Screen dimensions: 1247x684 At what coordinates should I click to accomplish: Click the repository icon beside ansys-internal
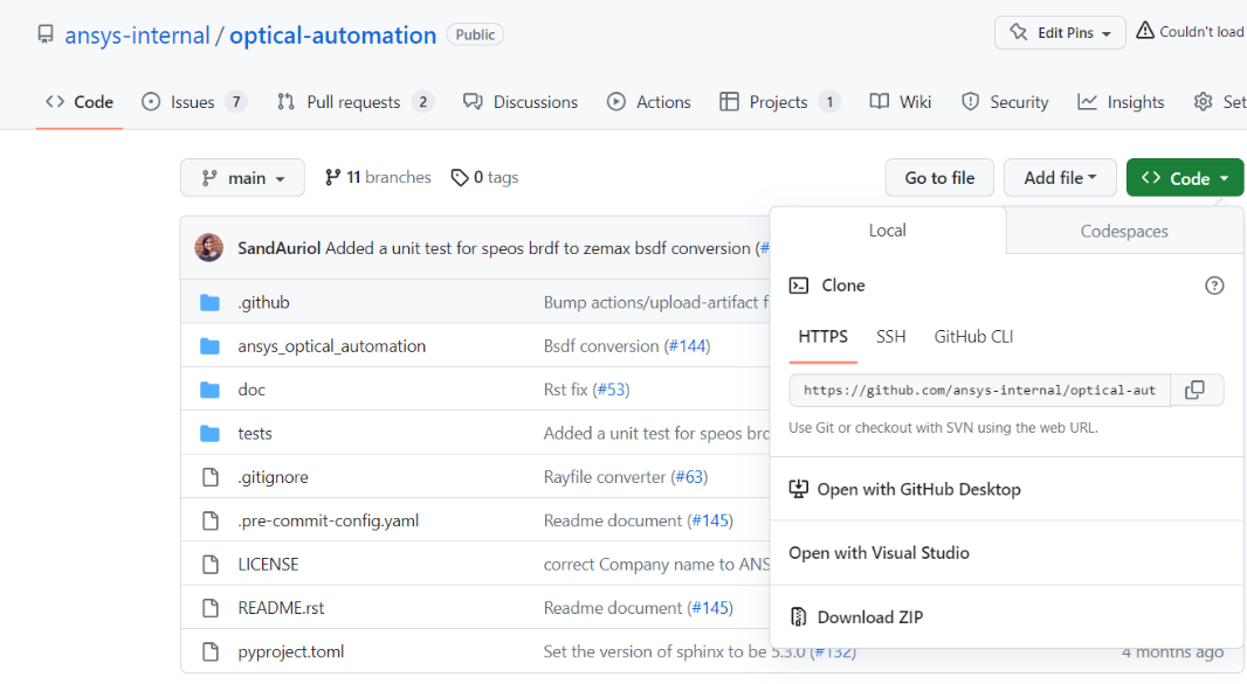[x=45, y=35]
